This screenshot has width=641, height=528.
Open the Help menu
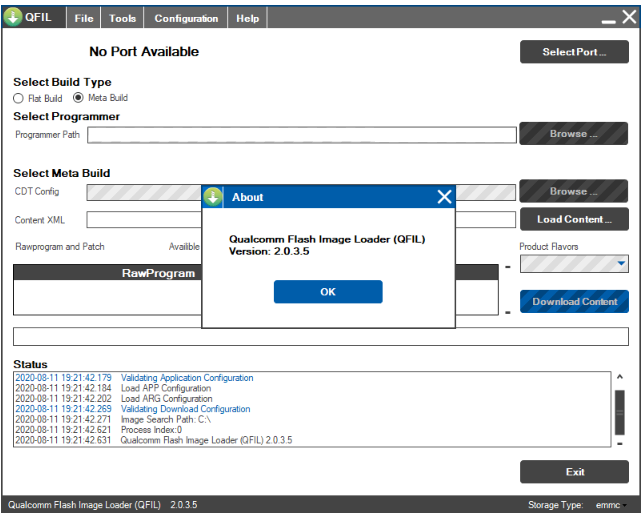pos(247,18)
